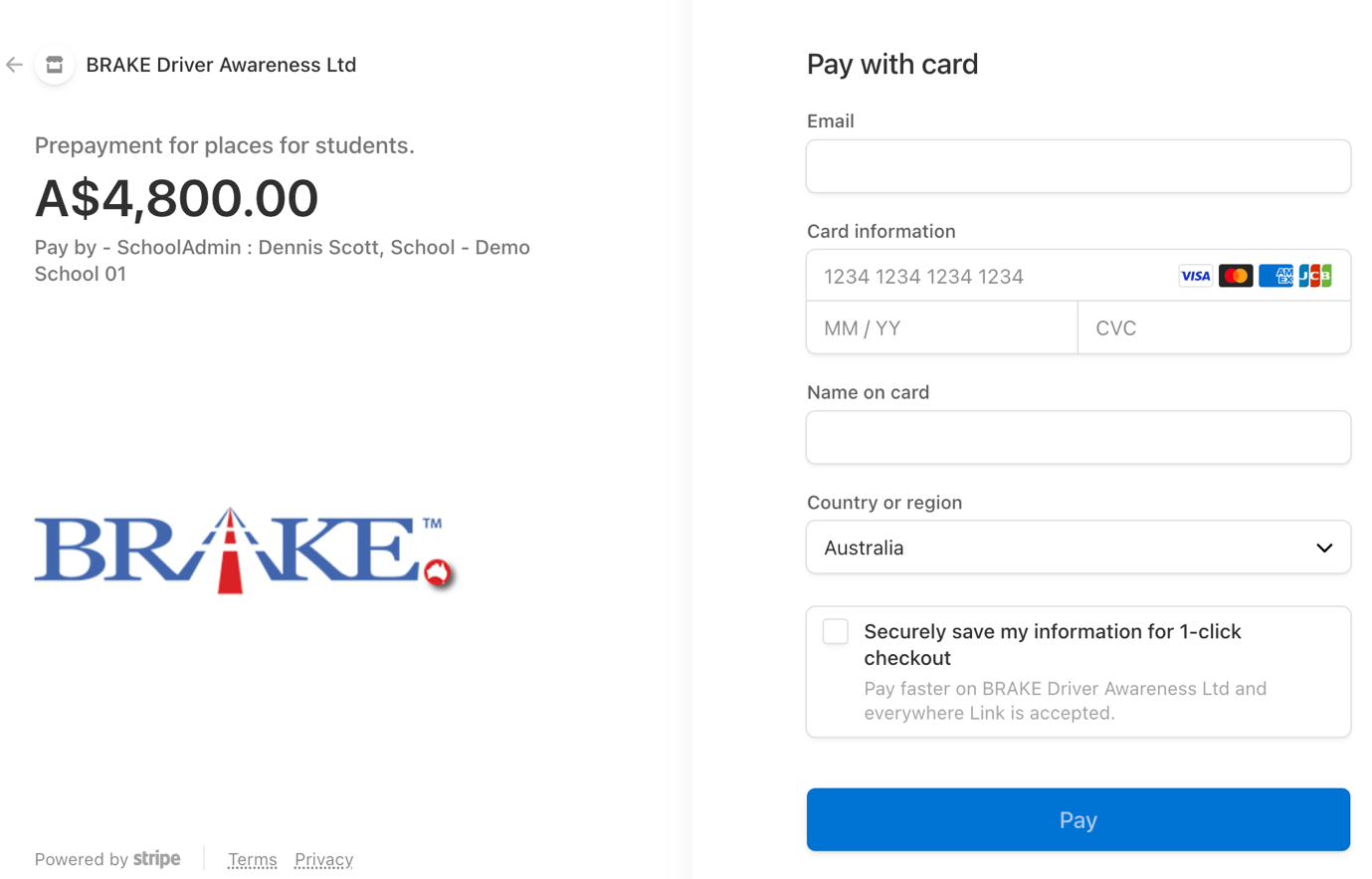Click the Mastercard logo icon
Viewport: 1372px width, 879px height.
click(x=1236, y=276)
